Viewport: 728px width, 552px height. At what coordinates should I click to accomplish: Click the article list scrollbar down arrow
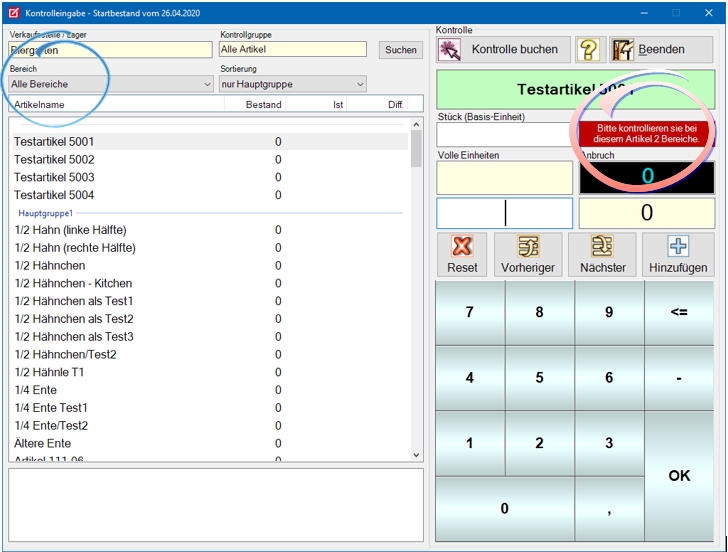(417, 455)
